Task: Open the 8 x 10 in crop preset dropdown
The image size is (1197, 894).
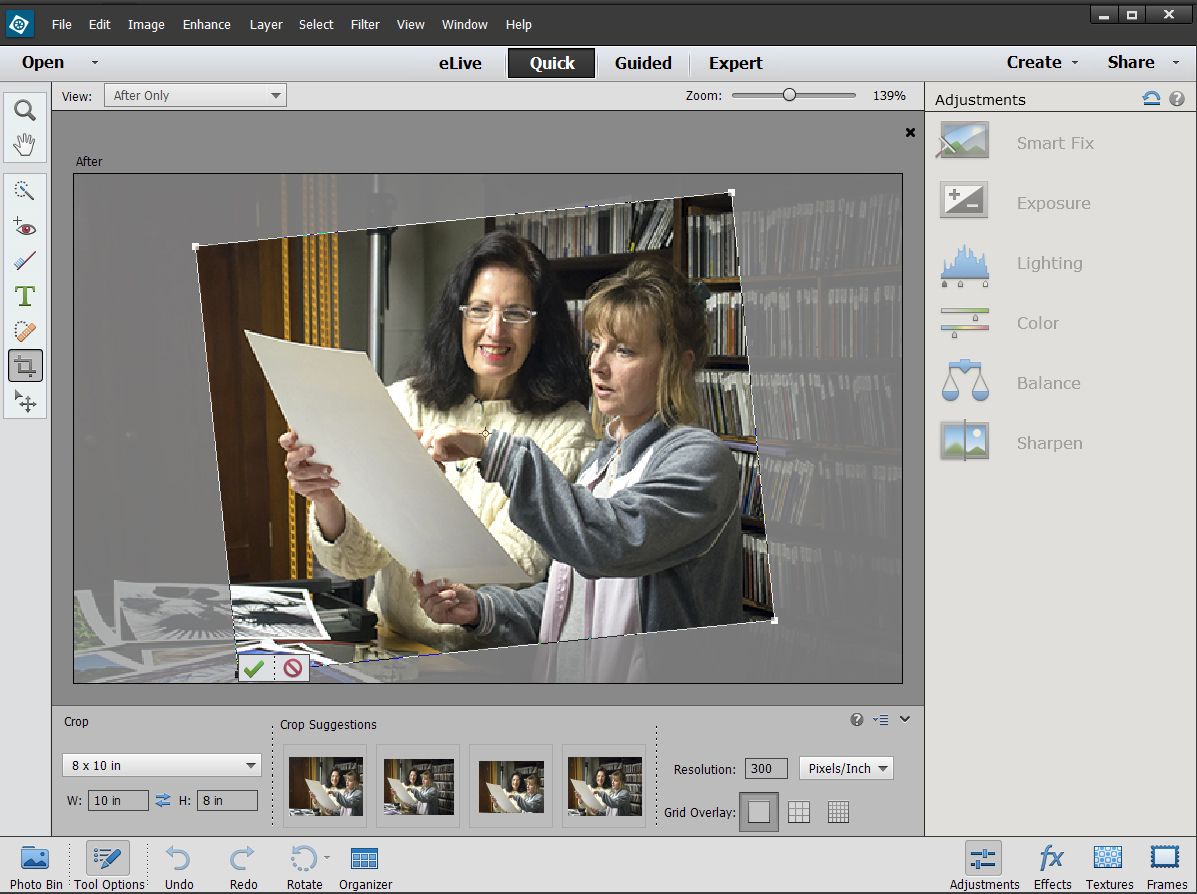Action: (161, 764)
